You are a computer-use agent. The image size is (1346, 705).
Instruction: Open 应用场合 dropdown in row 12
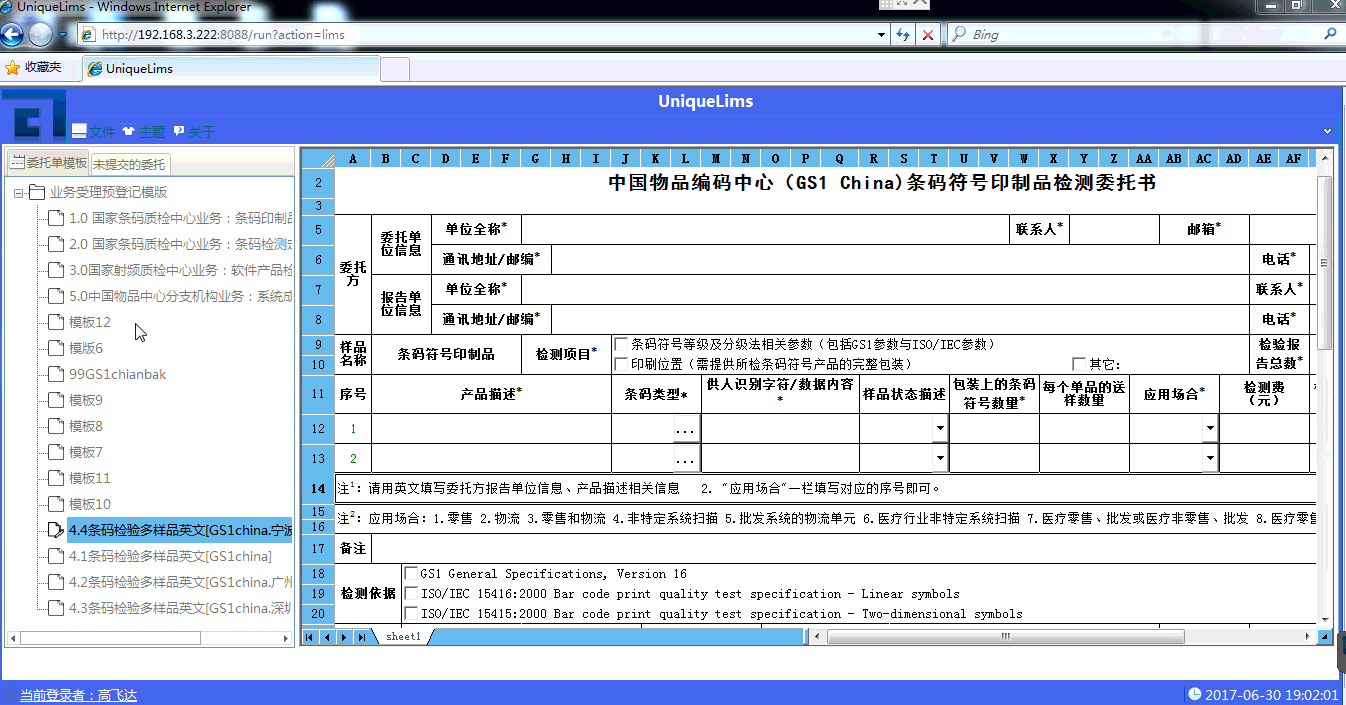click(1210, 429)
